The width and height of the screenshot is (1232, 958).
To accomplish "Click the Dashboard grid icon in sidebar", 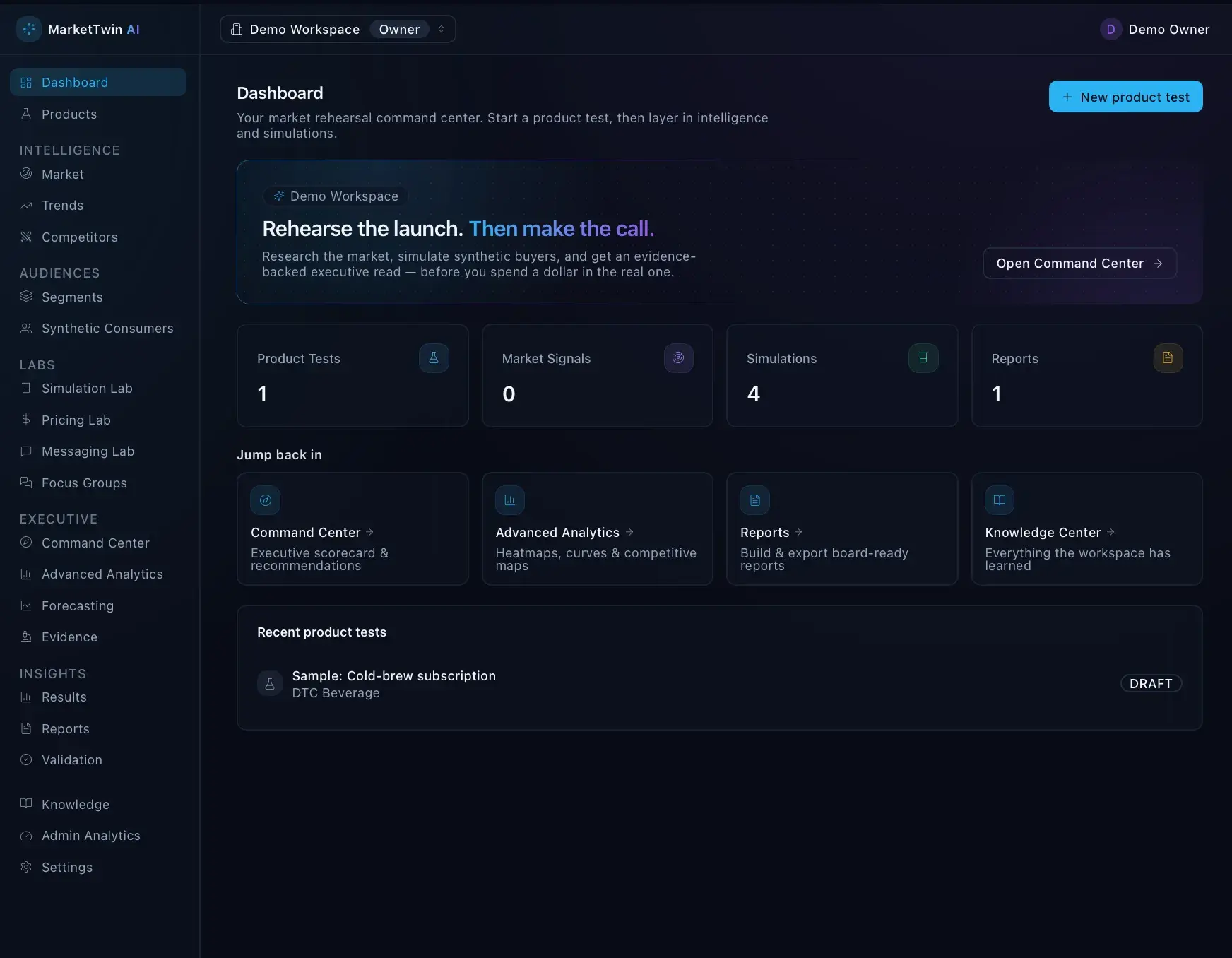I will [26, 83].
